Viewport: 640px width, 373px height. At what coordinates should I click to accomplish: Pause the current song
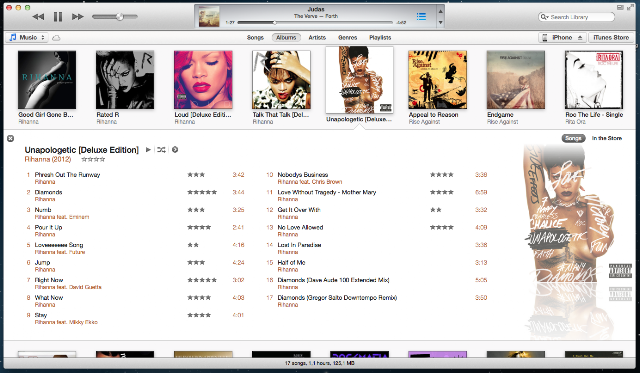pyautogui.click(x=58, y=17)
